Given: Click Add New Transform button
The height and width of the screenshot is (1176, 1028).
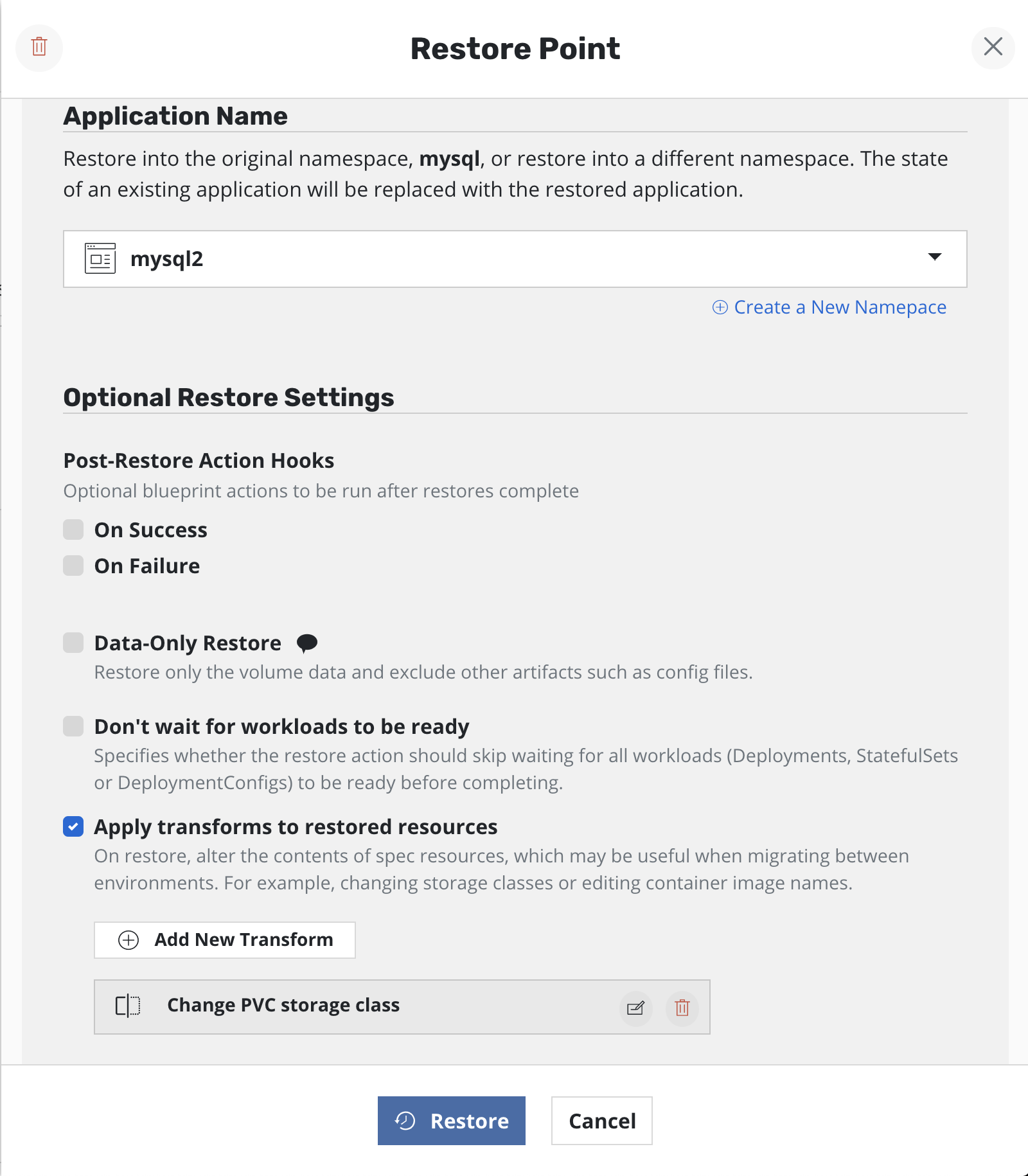Looking at the screenshot, I should tap(225, 940).
